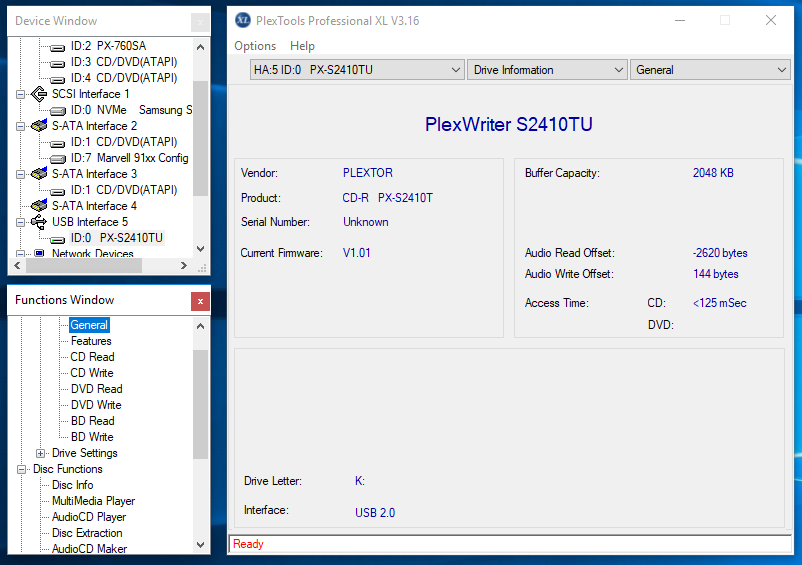Screen dimensions: 802x565
Task: Collapse the S-ATA Interface 3 node
Action: [x=20, y=174]
